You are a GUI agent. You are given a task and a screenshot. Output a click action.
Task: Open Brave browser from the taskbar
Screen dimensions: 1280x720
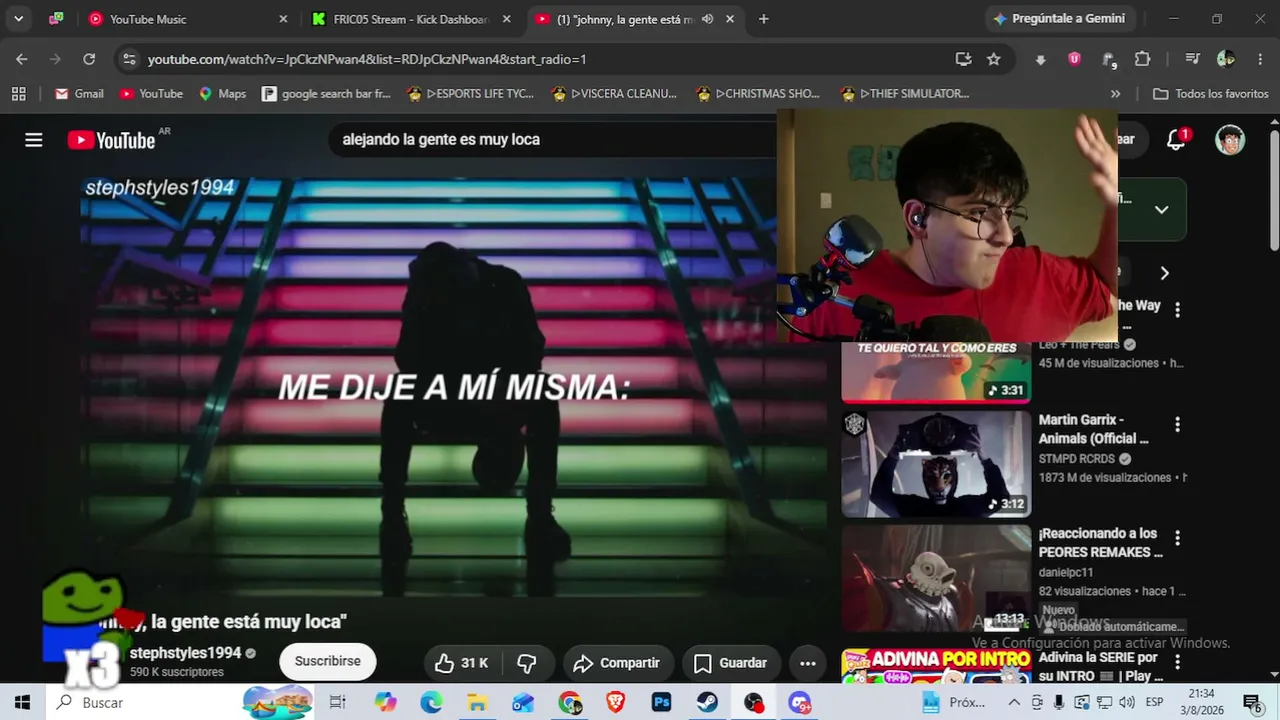click(x=615, y=703)
